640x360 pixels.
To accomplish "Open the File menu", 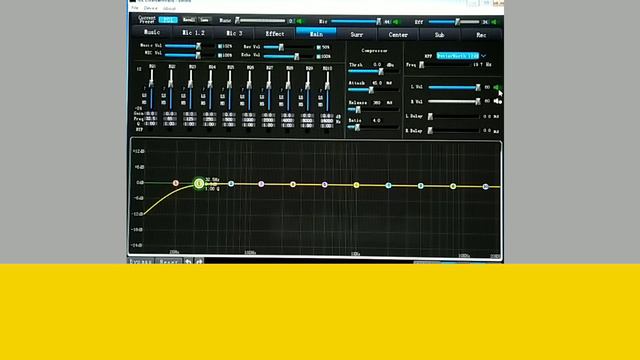I will point(135,8).
